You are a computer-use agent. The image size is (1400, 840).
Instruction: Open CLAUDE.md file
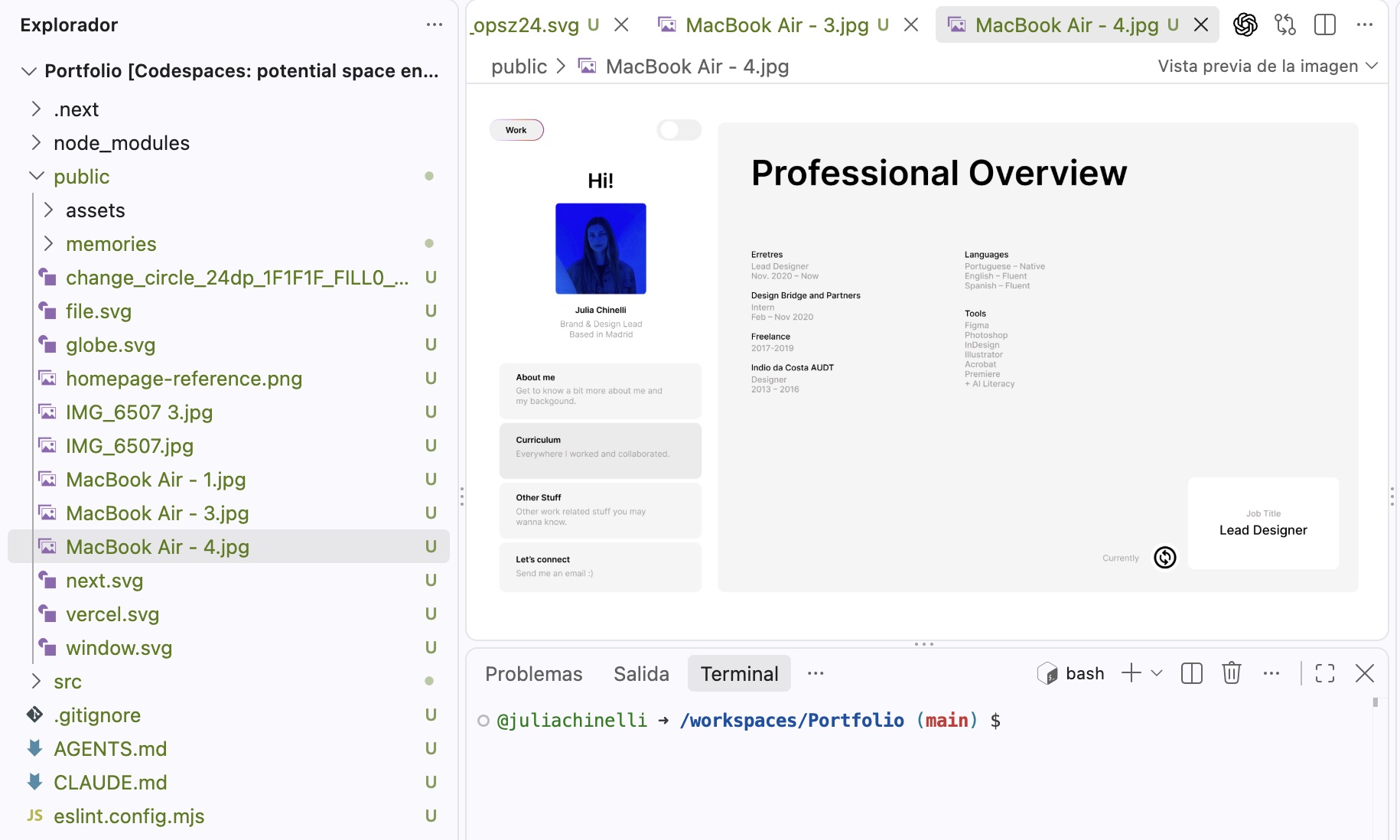(x=230, y=783)
